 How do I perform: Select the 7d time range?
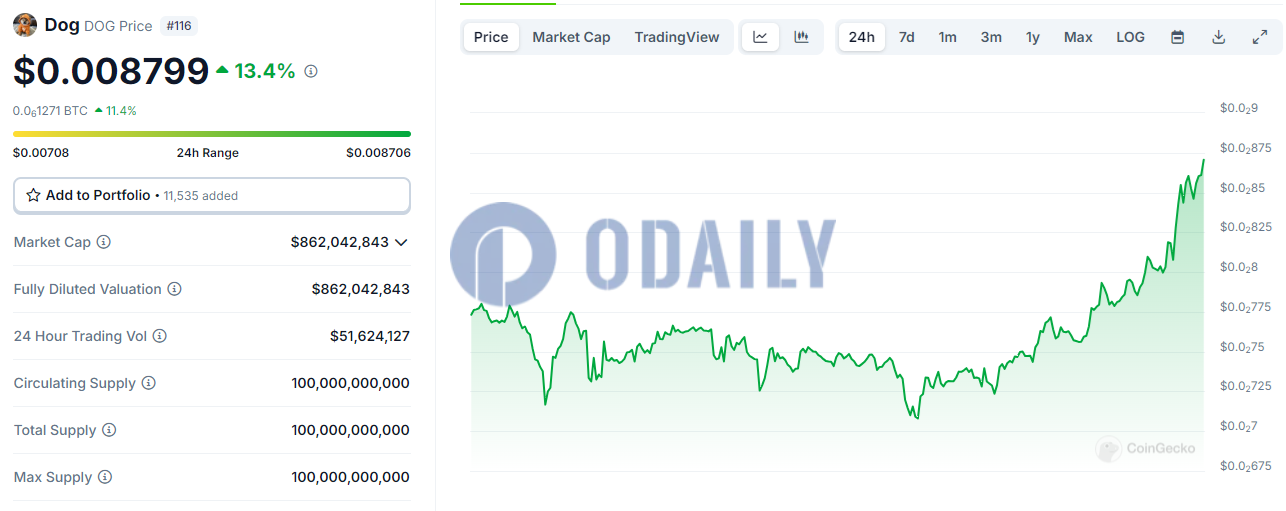[906, 37]
